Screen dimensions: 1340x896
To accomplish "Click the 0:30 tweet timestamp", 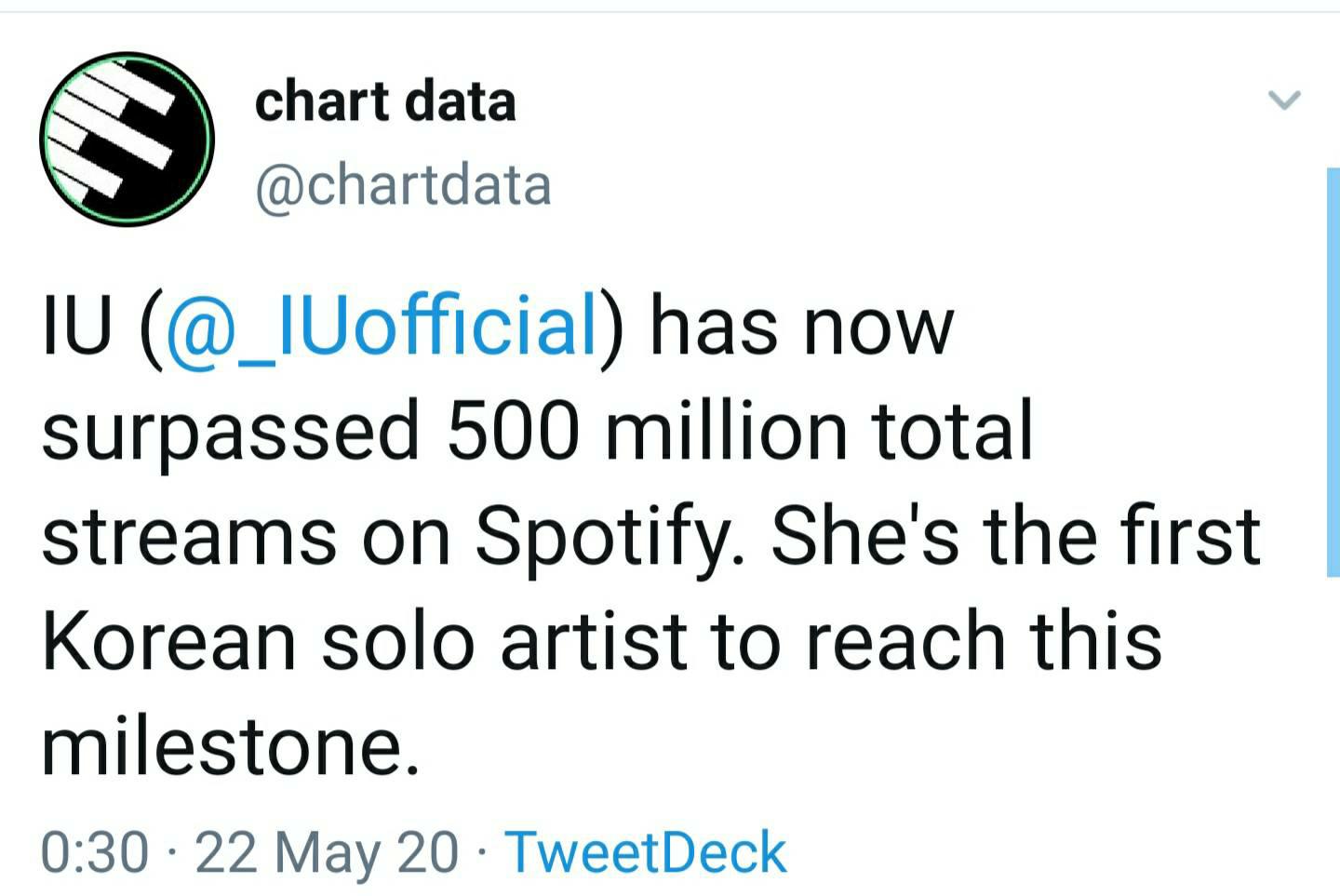I will coord(95,852).
